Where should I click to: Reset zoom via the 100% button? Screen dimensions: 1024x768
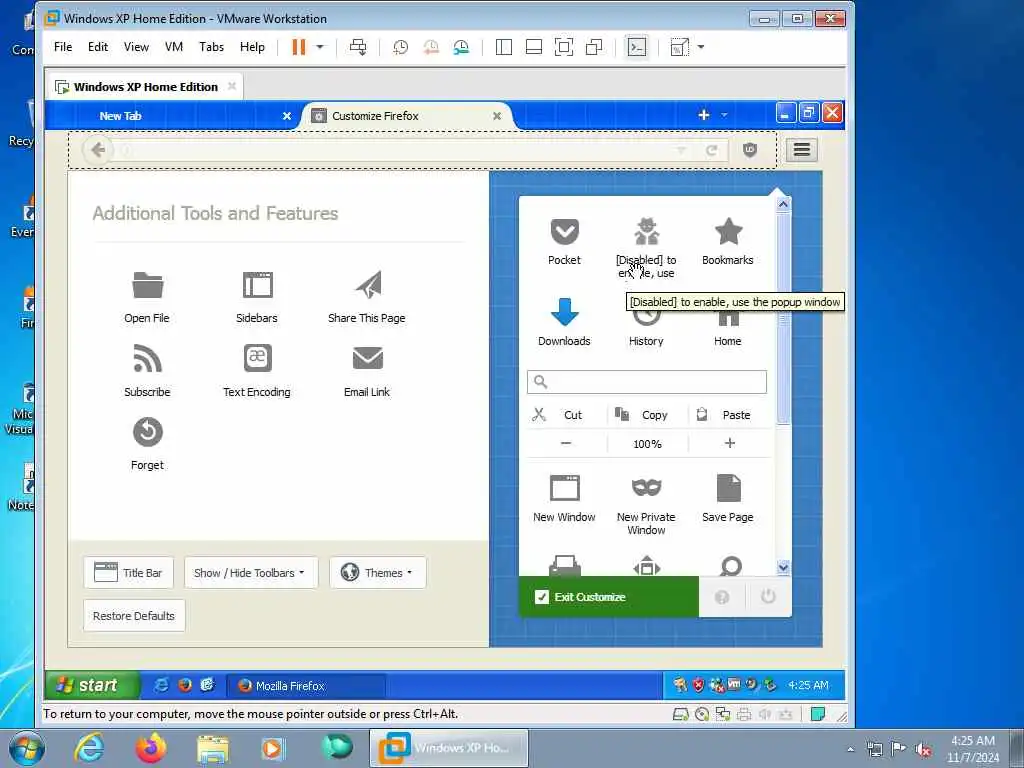[647, 443]
